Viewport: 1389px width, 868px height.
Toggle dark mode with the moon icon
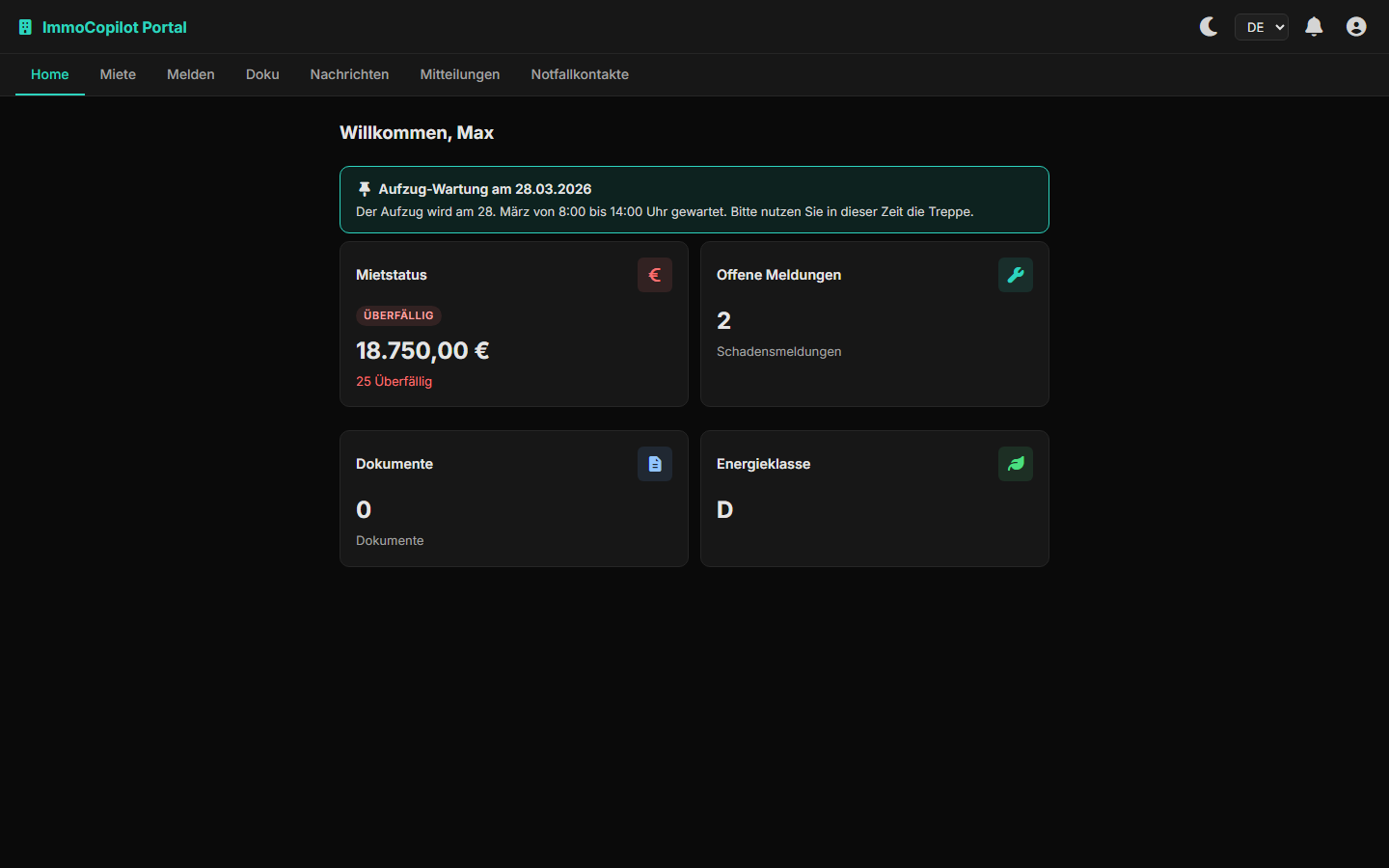pos(1208,27)
